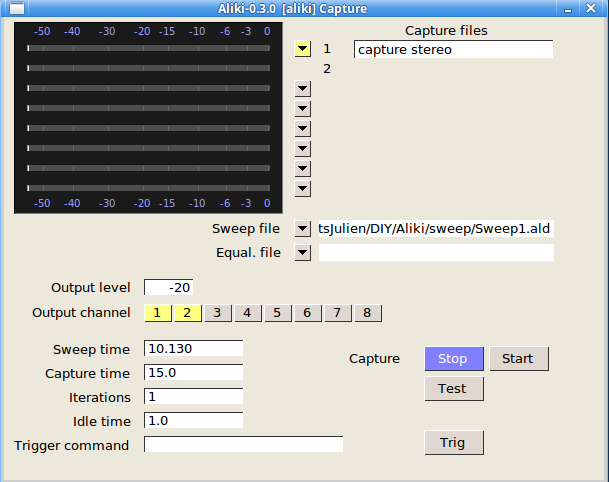Click the Trigger command field
Image resolution: width=609 pixels, height=482 pixels.
(x=244, y=444)
